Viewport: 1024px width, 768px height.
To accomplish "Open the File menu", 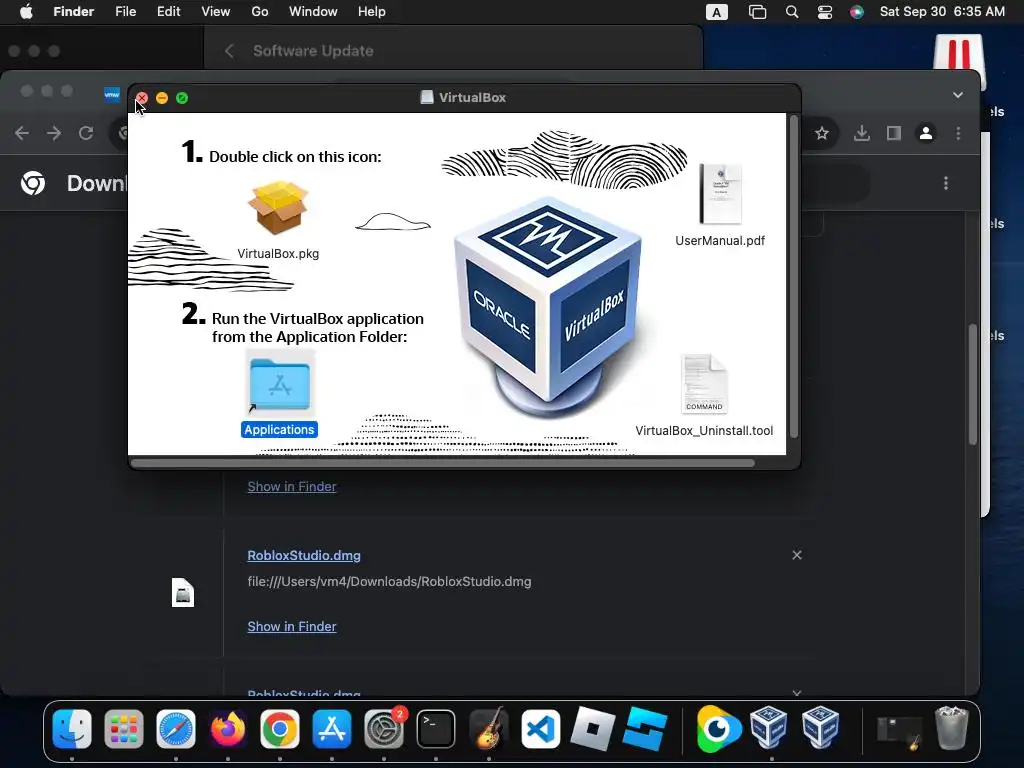I will click(125, 12).
